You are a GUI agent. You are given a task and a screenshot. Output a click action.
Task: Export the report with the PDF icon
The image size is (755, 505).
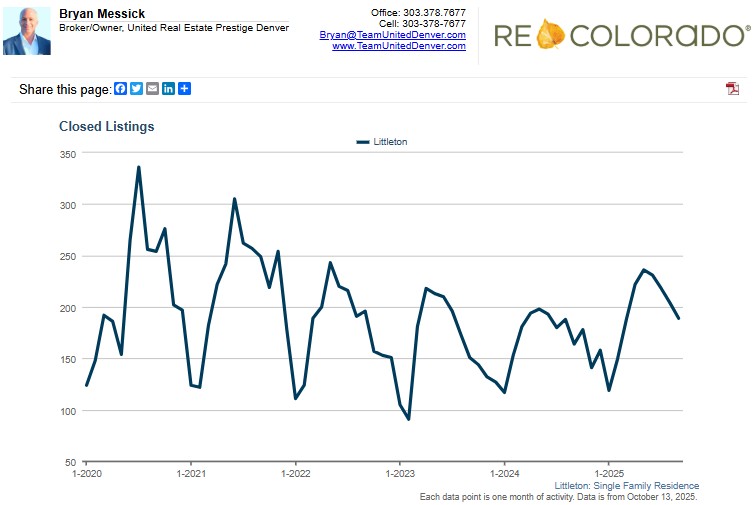coord(732,89)
